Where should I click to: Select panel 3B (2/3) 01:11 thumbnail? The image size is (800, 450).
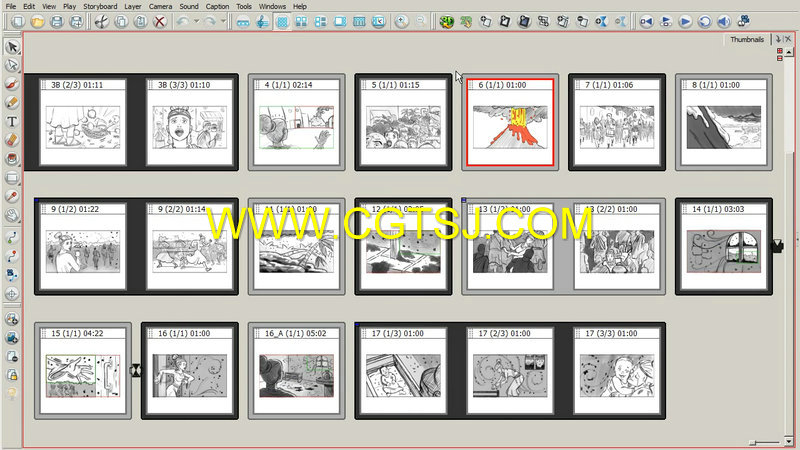(x=83, y=122)
